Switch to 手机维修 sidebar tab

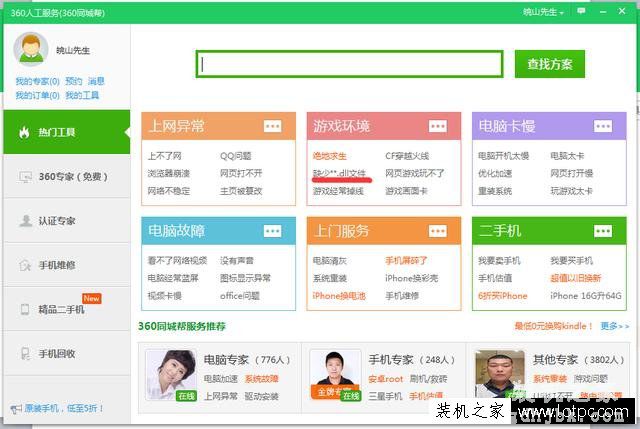67,265
